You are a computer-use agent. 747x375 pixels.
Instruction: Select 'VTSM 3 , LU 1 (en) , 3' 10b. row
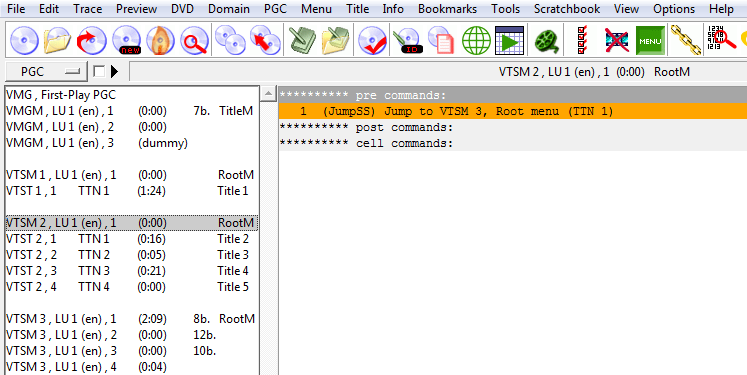(x=132, y=351)
